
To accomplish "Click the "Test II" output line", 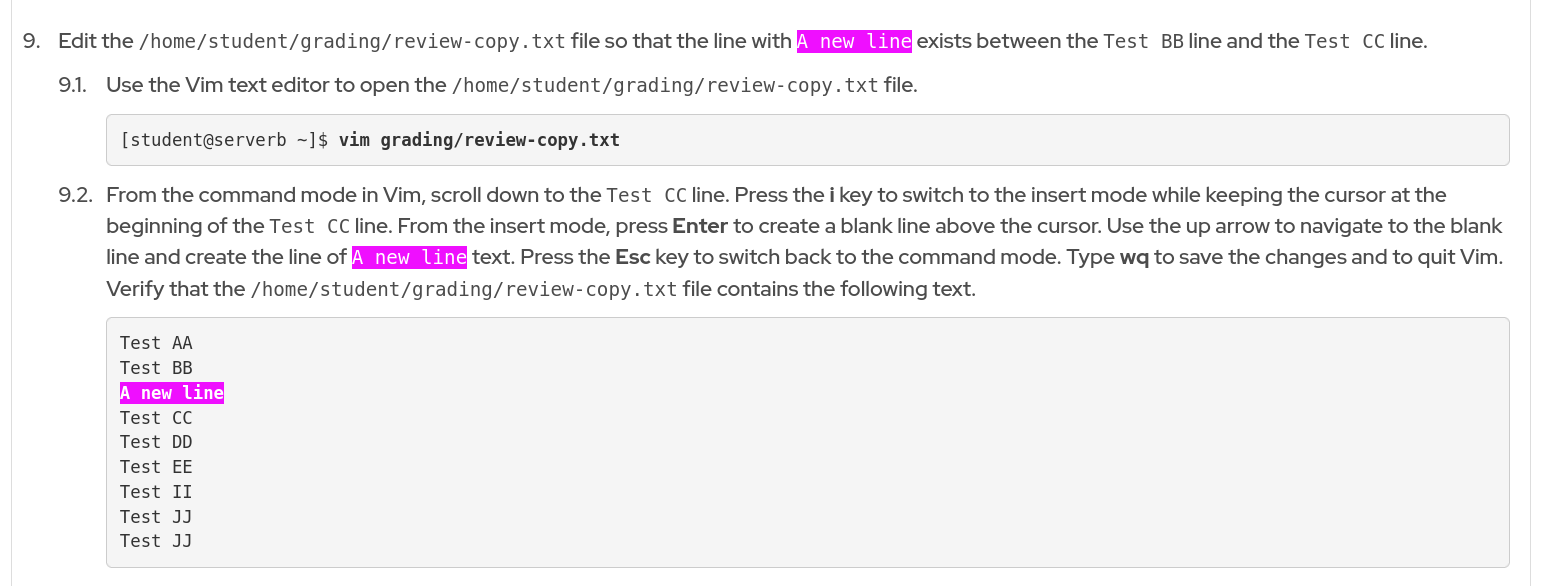I will tap(156, 492).
